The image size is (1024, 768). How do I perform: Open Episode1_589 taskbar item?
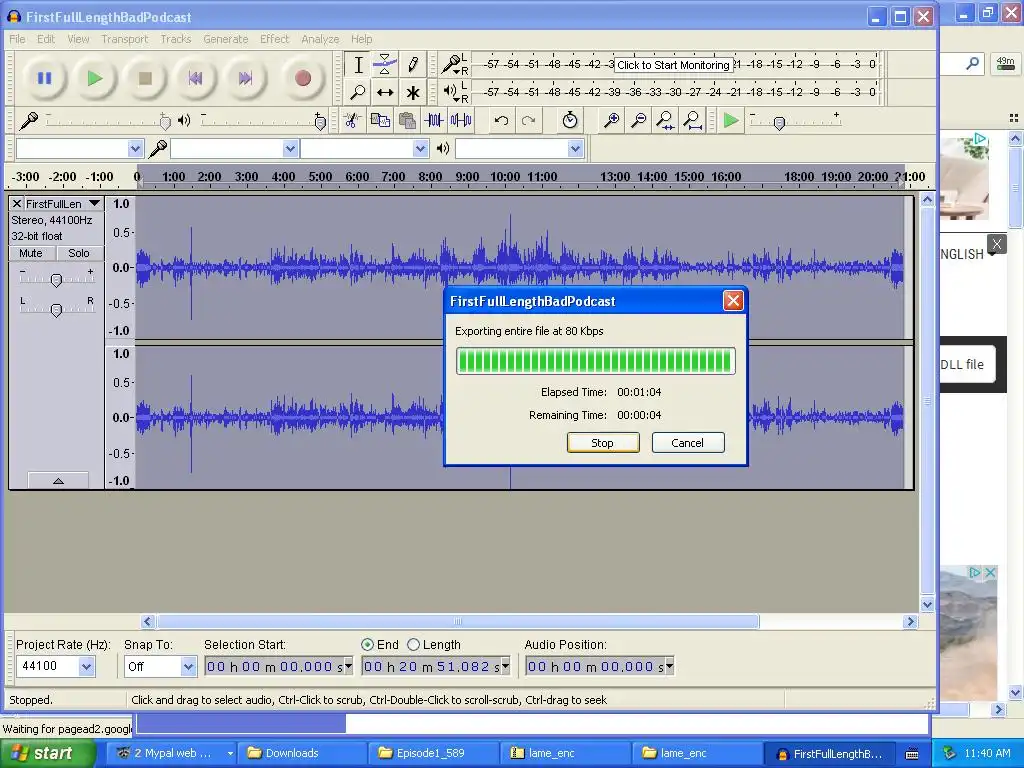[432, 753]
